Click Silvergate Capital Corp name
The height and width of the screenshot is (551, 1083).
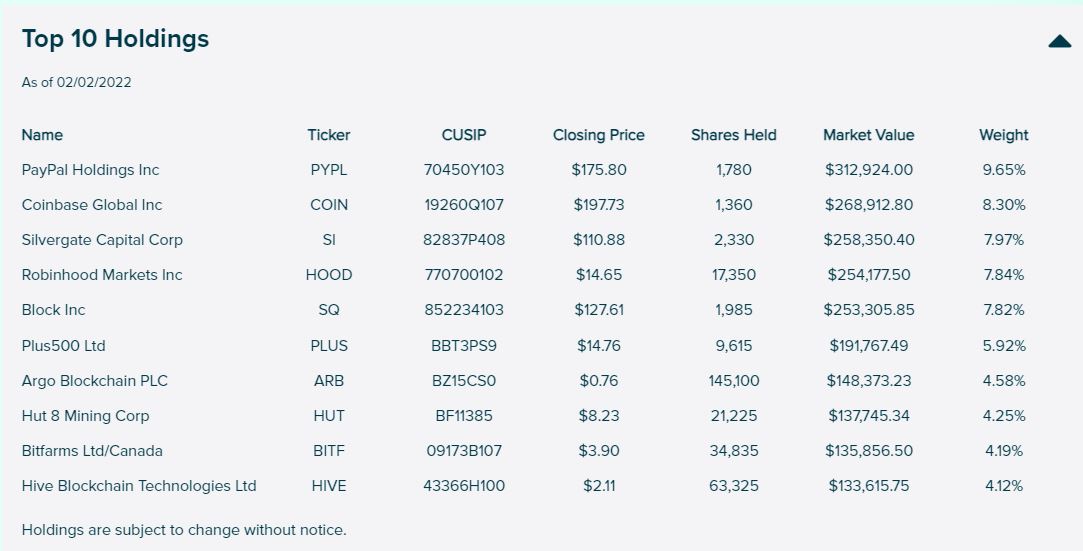click(x=102, y=240)
